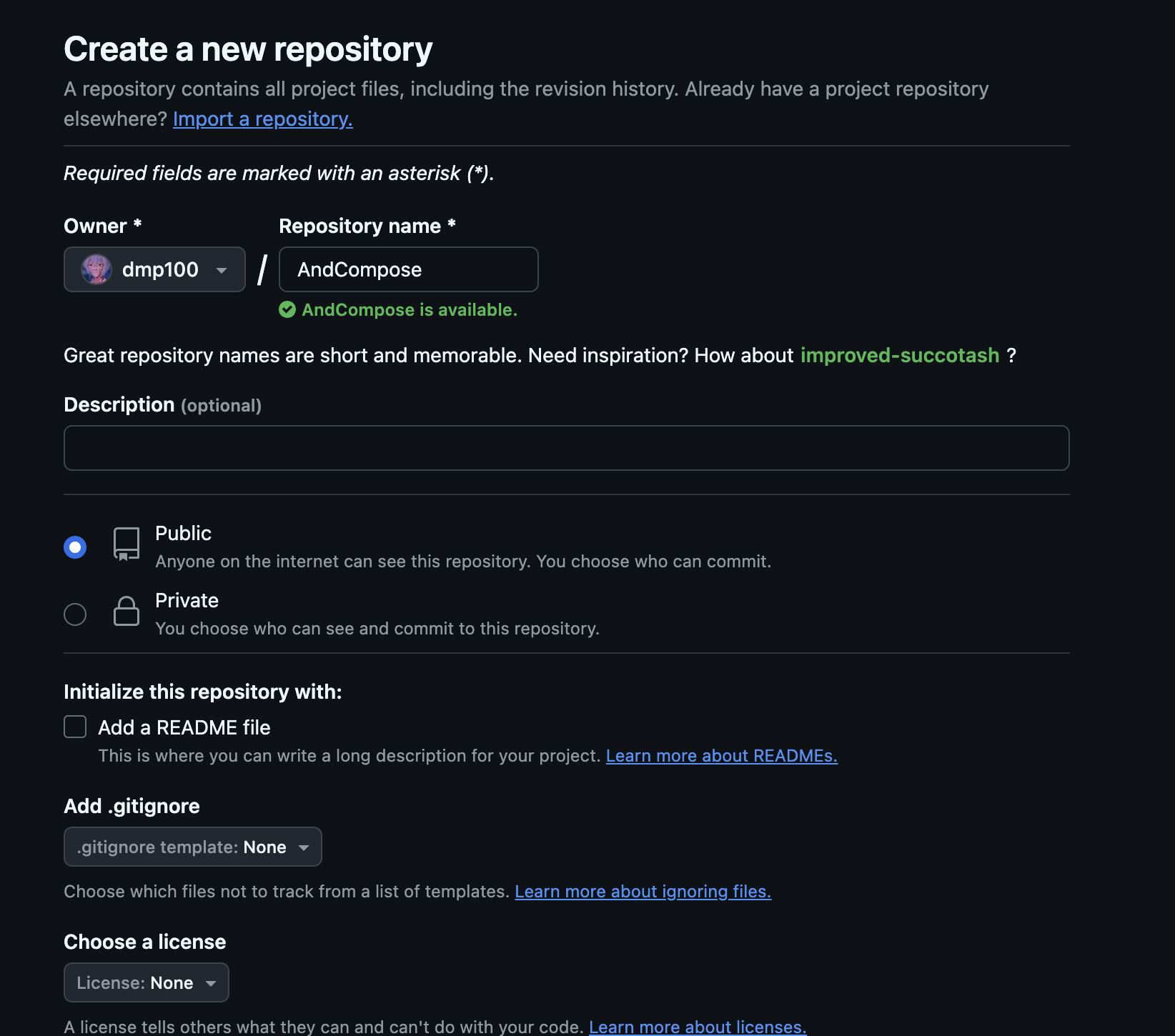Open the Owner dmp100 dropdown
The height and width of the screenshot is (1036, 1175).
click(154, 269)
